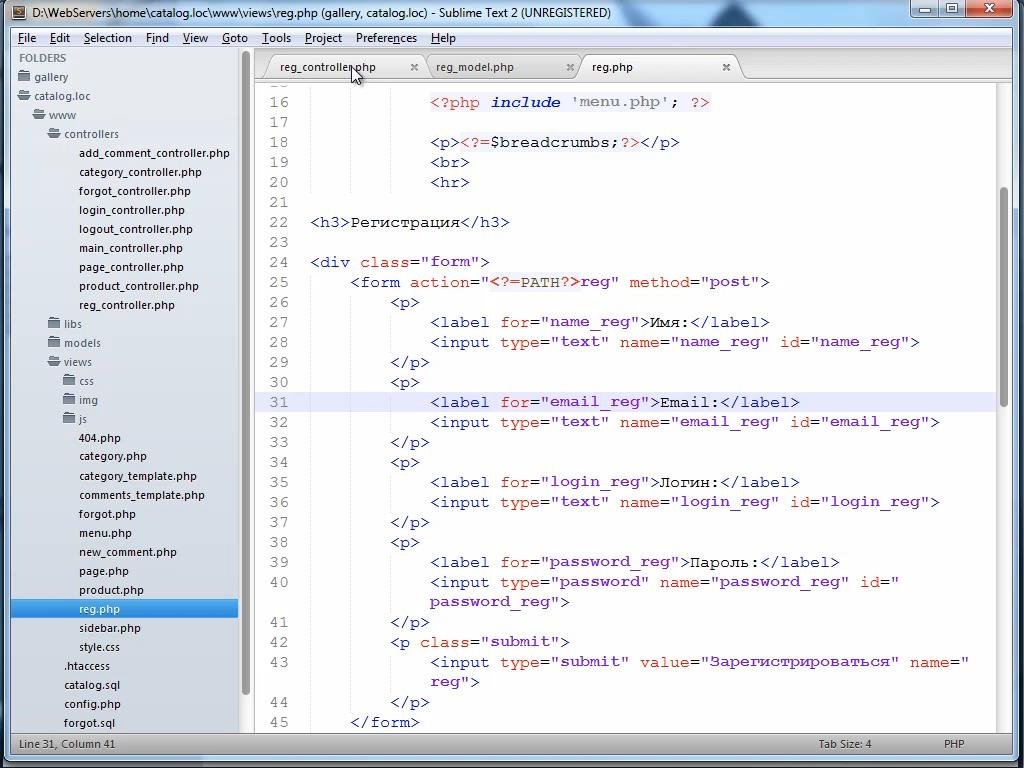The image size is (1024, 768).
Task: Click the libs folder icon
Action: (54, 323)
